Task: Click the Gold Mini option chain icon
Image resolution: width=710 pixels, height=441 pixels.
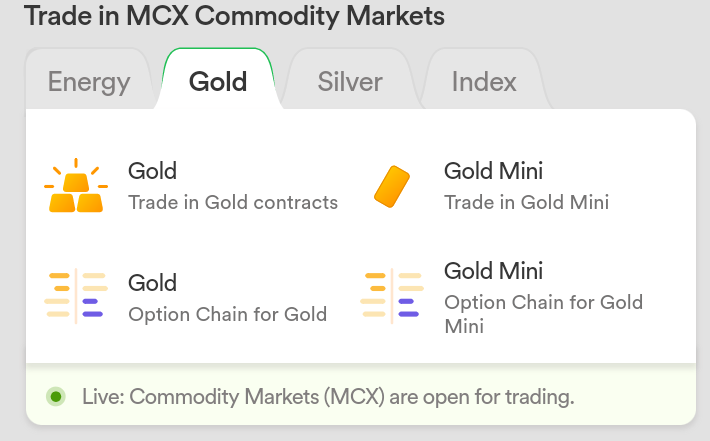Action: click(392, 296)
